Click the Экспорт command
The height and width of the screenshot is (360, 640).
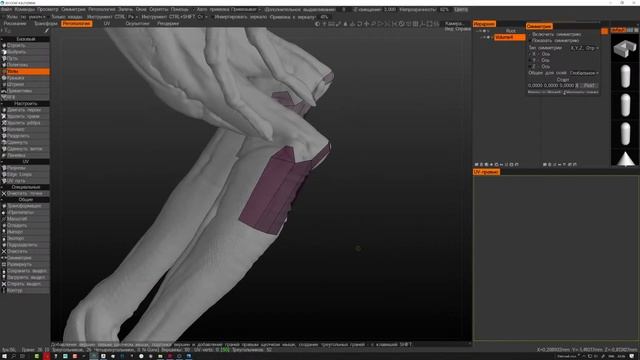pyautogui.click(x=25, y=238)
